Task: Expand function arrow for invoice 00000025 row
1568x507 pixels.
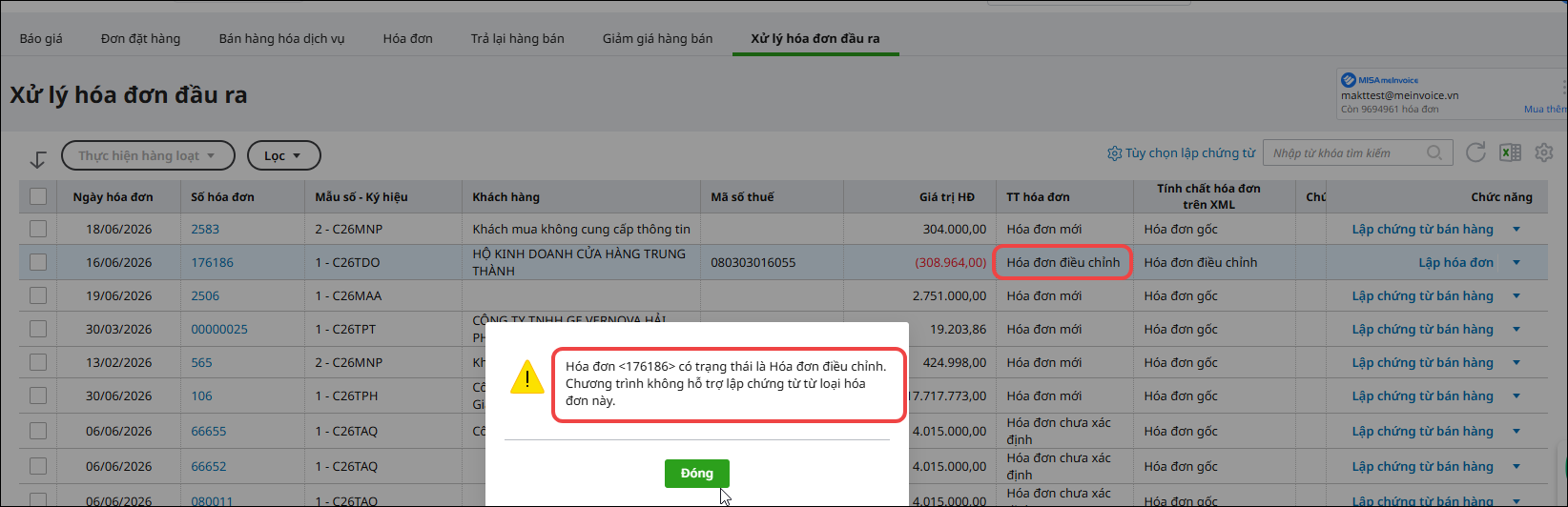Action: (1516, 329)
